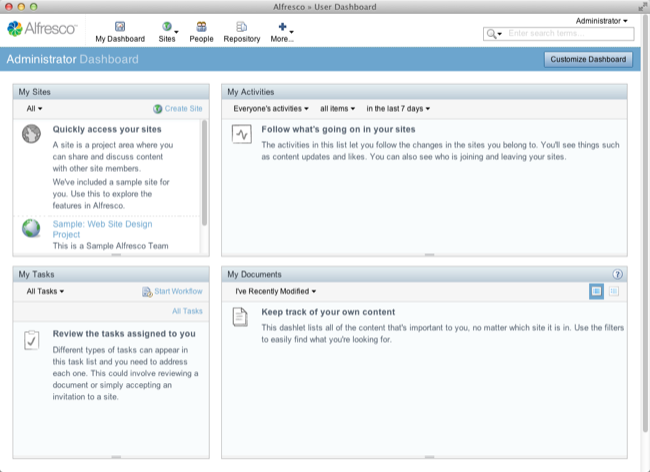The image size is (650, 472).
Task: Expand the My Sites 'All' filter
Action: 34,109
